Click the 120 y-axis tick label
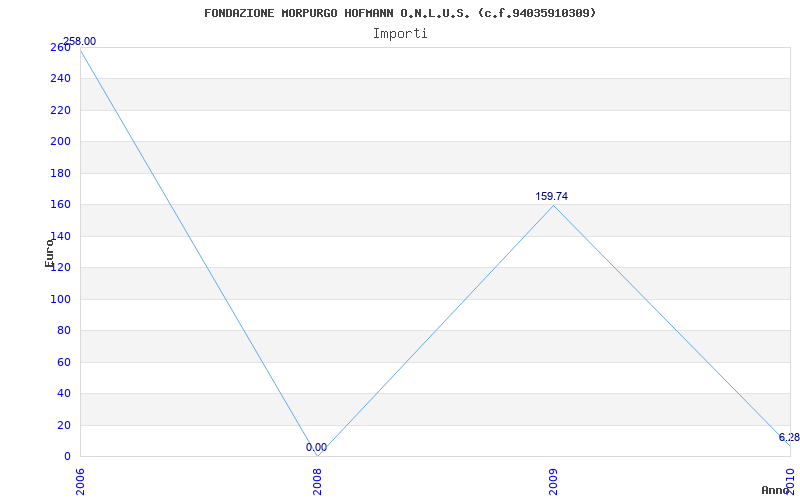800x500 pixels. 60,267
